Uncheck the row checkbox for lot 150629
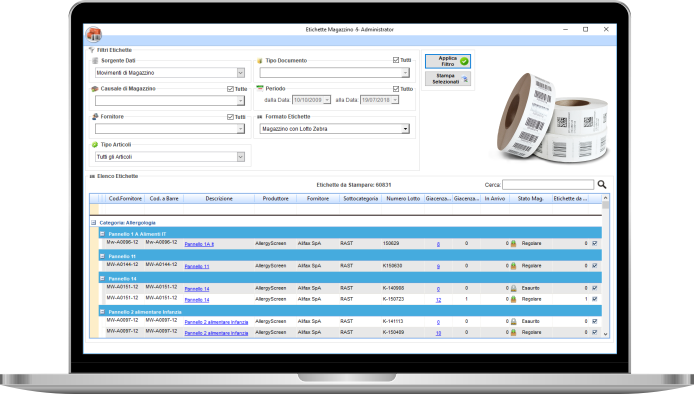Screen dimensions: 694x394 (594, 243)
